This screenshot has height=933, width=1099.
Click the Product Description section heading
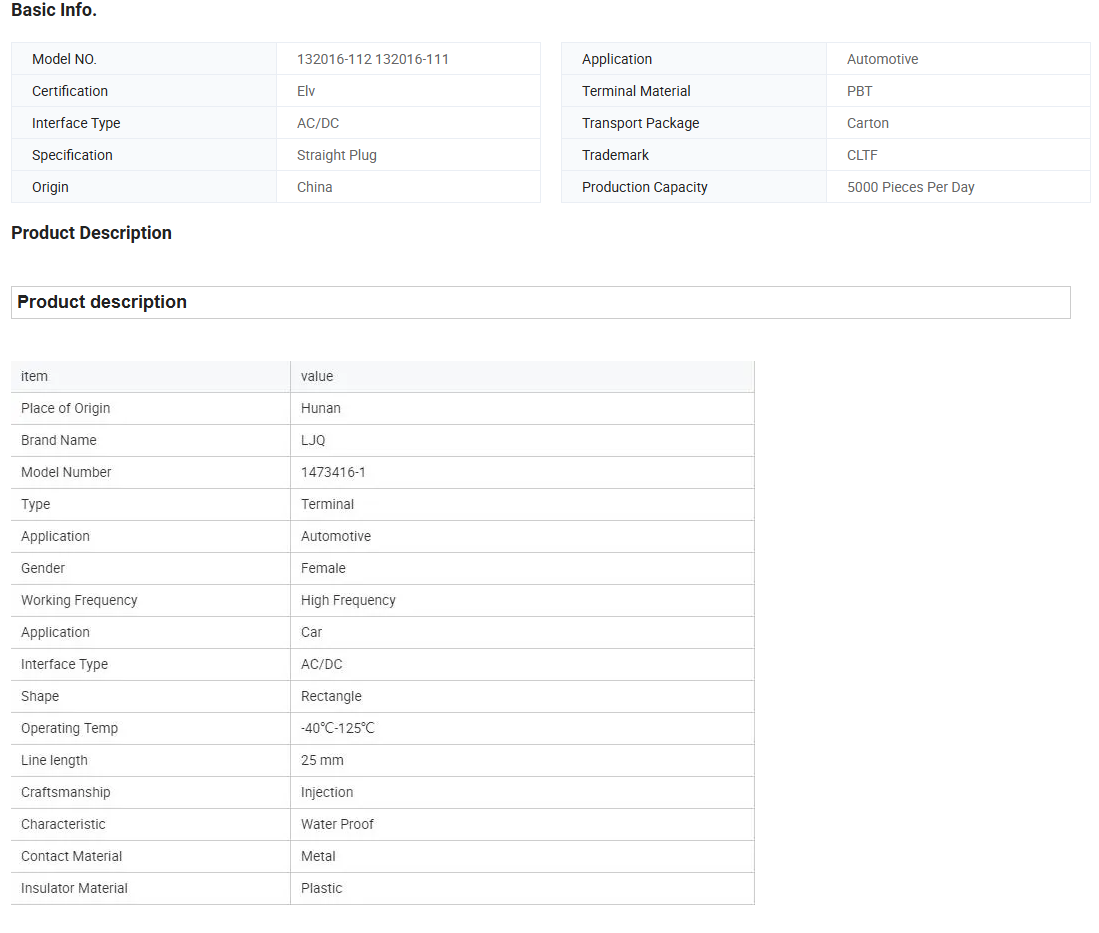[91, 233]
